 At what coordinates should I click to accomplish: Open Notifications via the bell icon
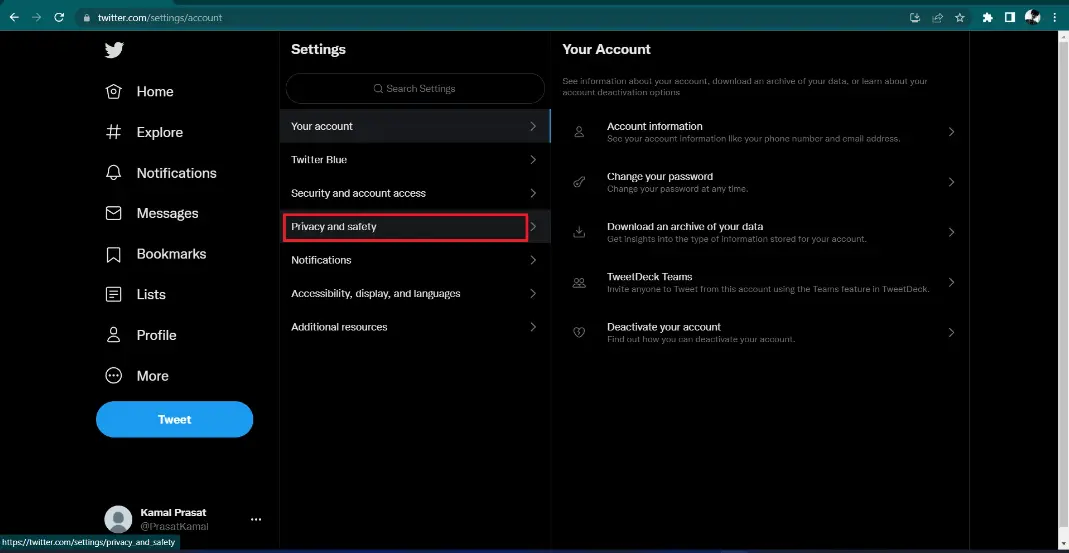pos(113,173)
